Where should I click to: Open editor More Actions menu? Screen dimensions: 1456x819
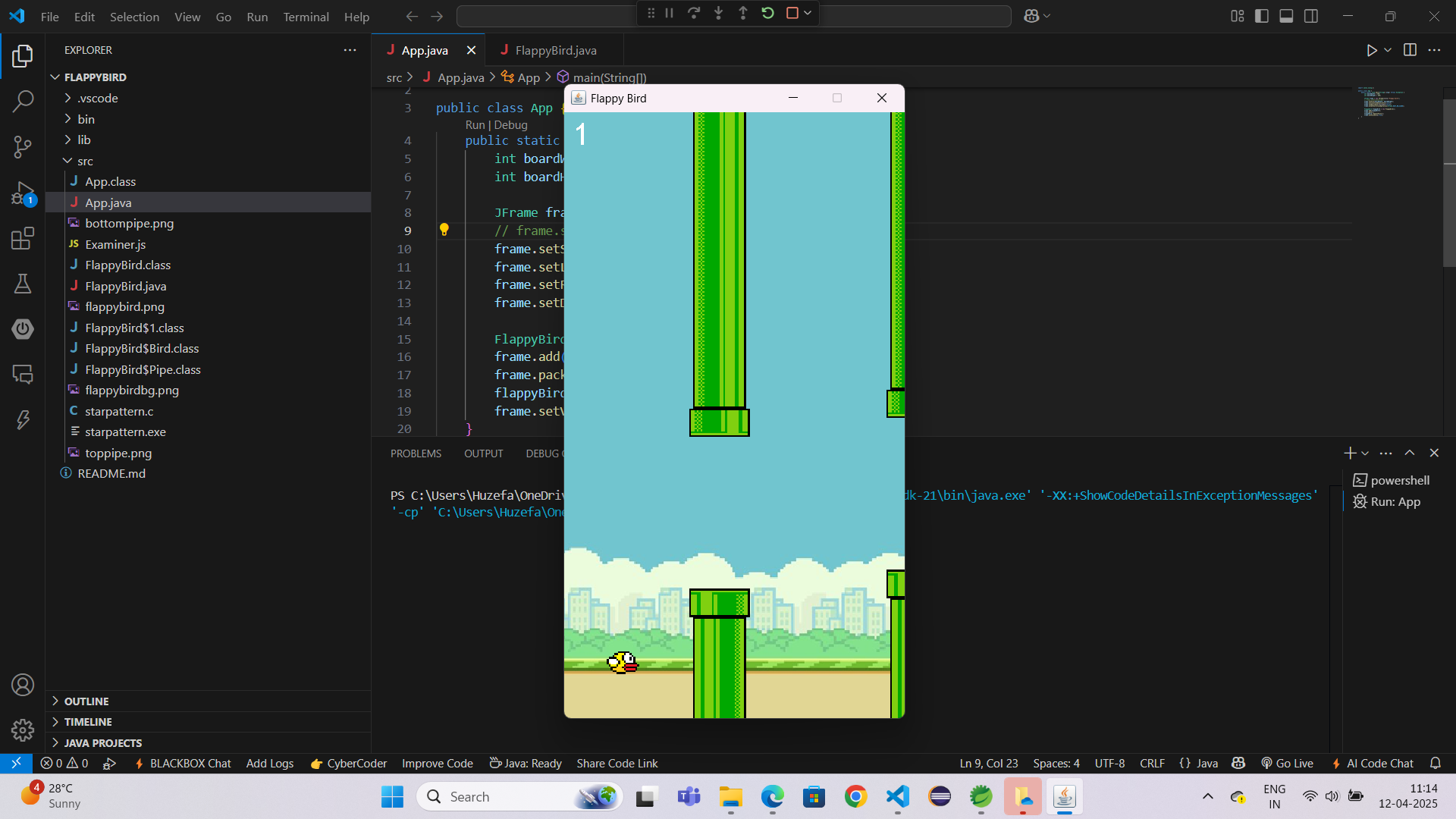point(1434,50)
